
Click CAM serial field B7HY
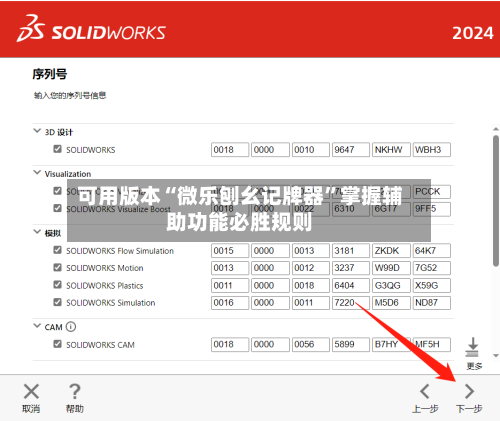point(391,345)
